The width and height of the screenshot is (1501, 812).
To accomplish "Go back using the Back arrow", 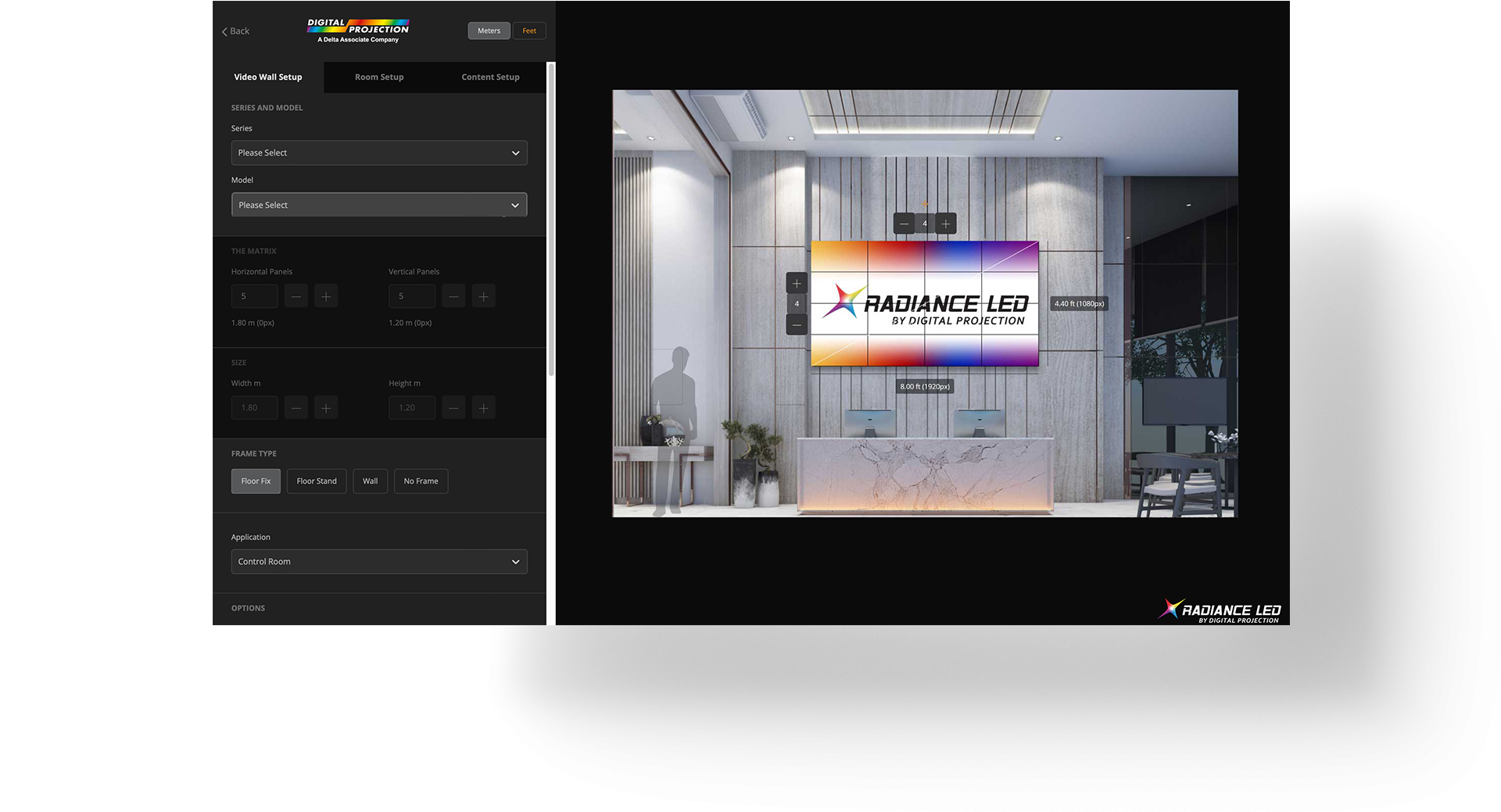I will click(235, 31).
